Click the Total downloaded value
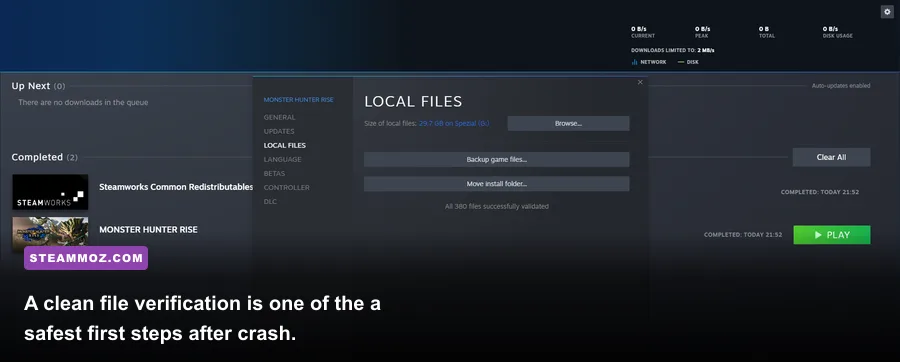This screenshot has height=362, width=900. (764, 29)
